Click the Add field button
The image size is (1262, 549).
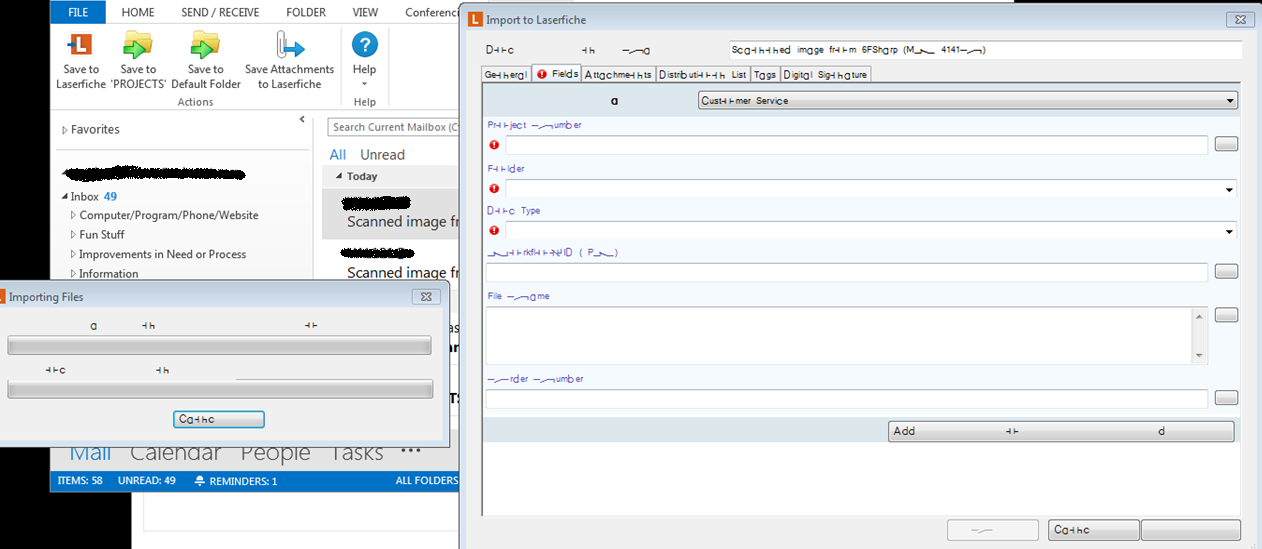(x=1061, y=431)
